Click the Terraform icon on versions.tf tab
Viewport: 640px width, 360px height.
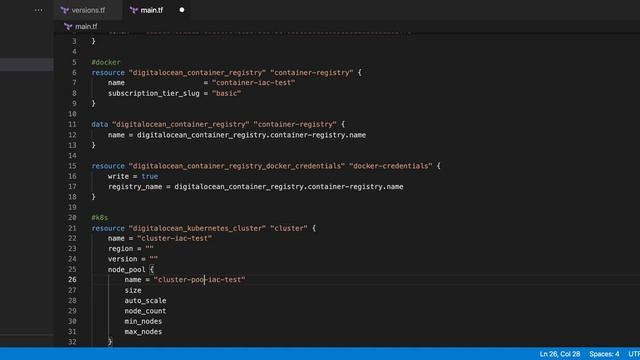64,10
